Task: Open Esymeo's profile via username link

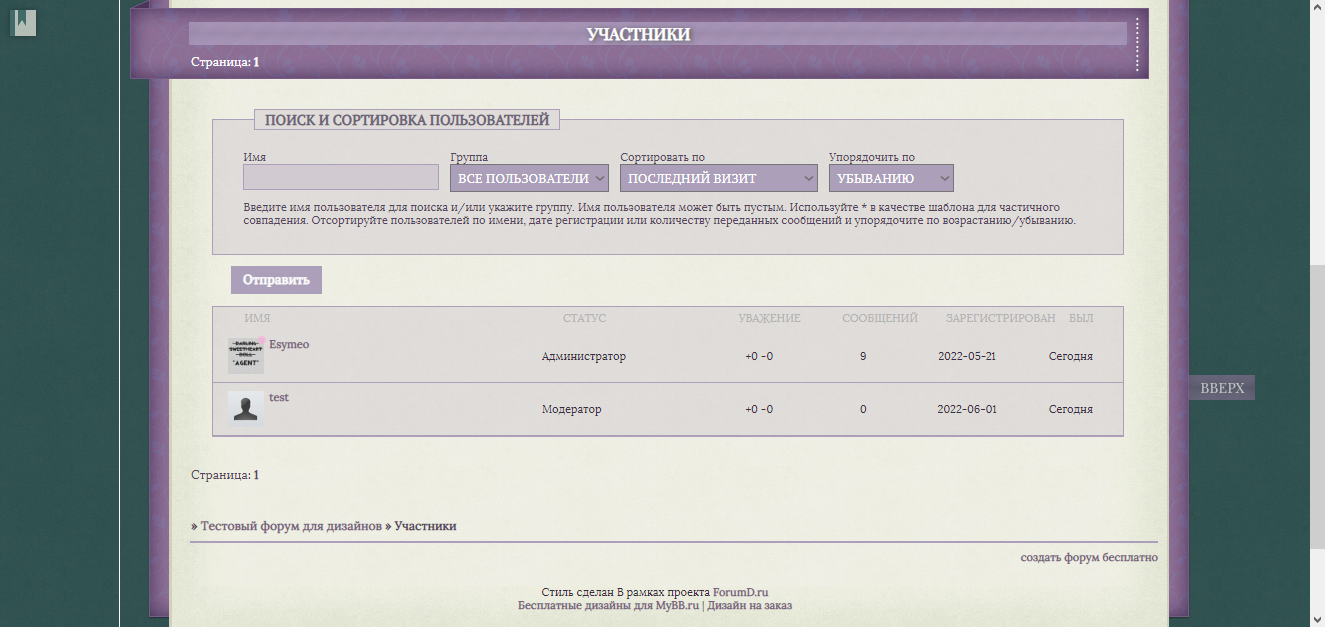Action: click(x=290, y=343)
